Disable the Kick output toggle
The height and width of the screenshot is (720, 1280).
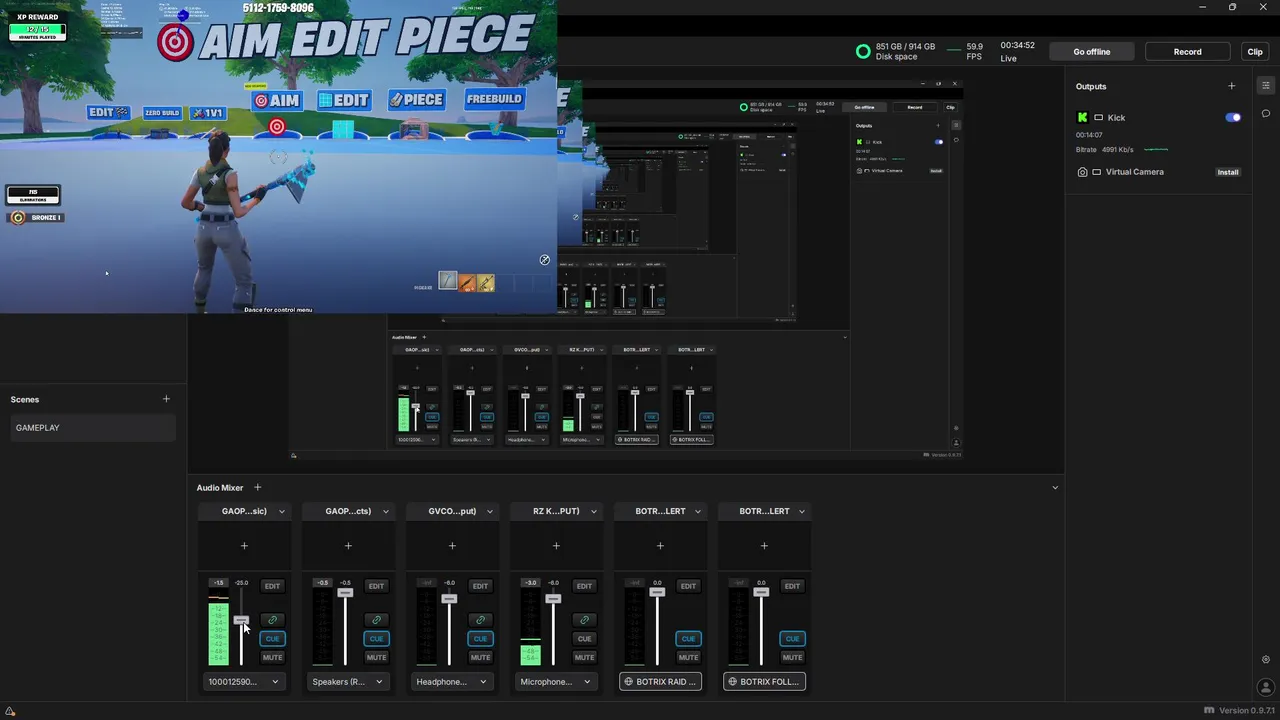(1233, 117)
